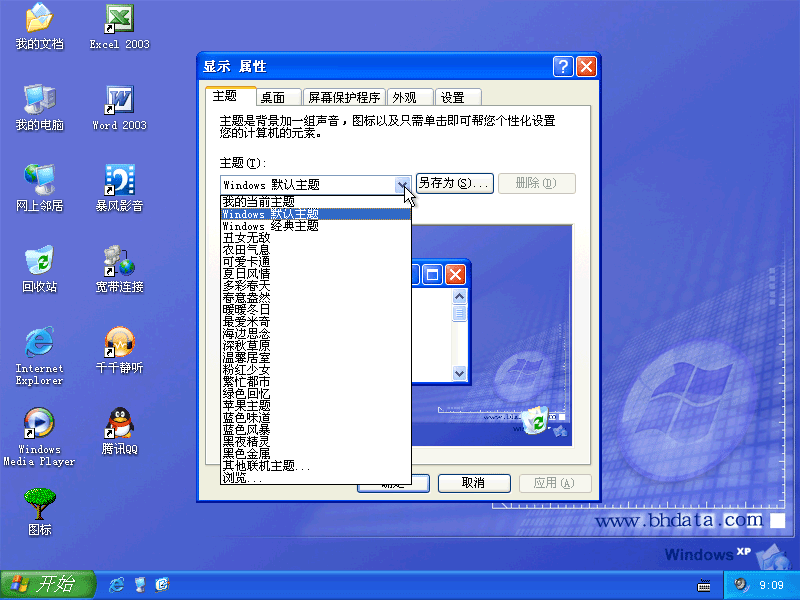Choose Windows 经典主题 in the theme list
This screenshot has height=600, width=800.
pos(316,226)
